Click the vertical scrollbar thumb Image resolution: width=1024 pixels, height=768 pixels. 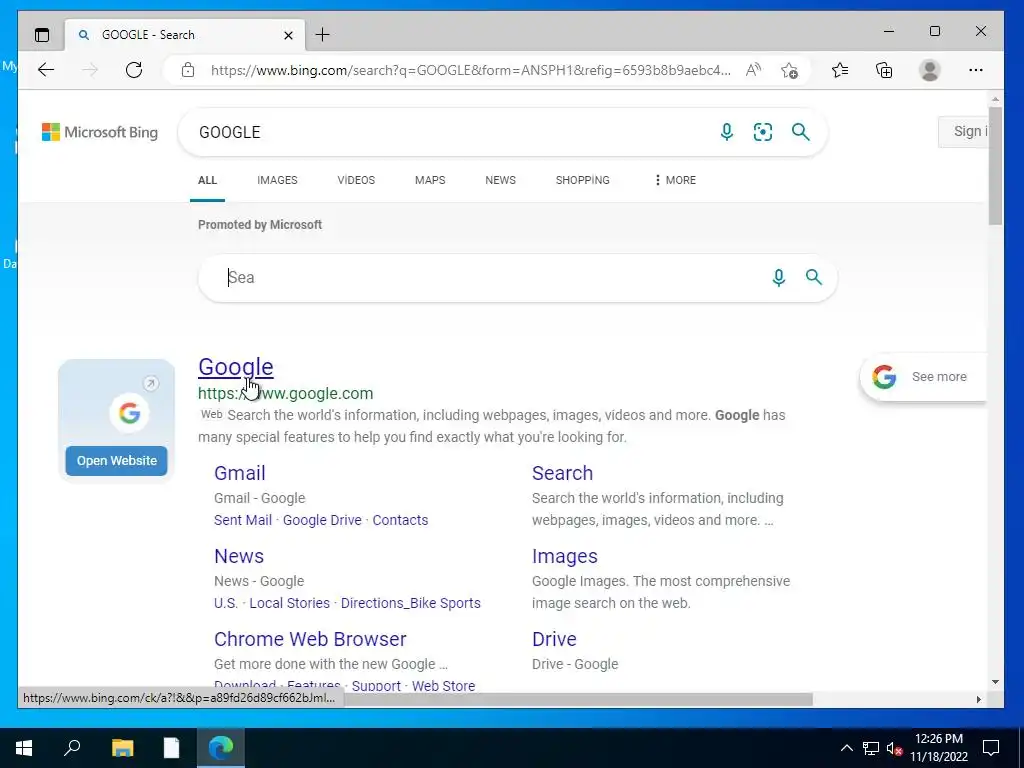point(995,166)
